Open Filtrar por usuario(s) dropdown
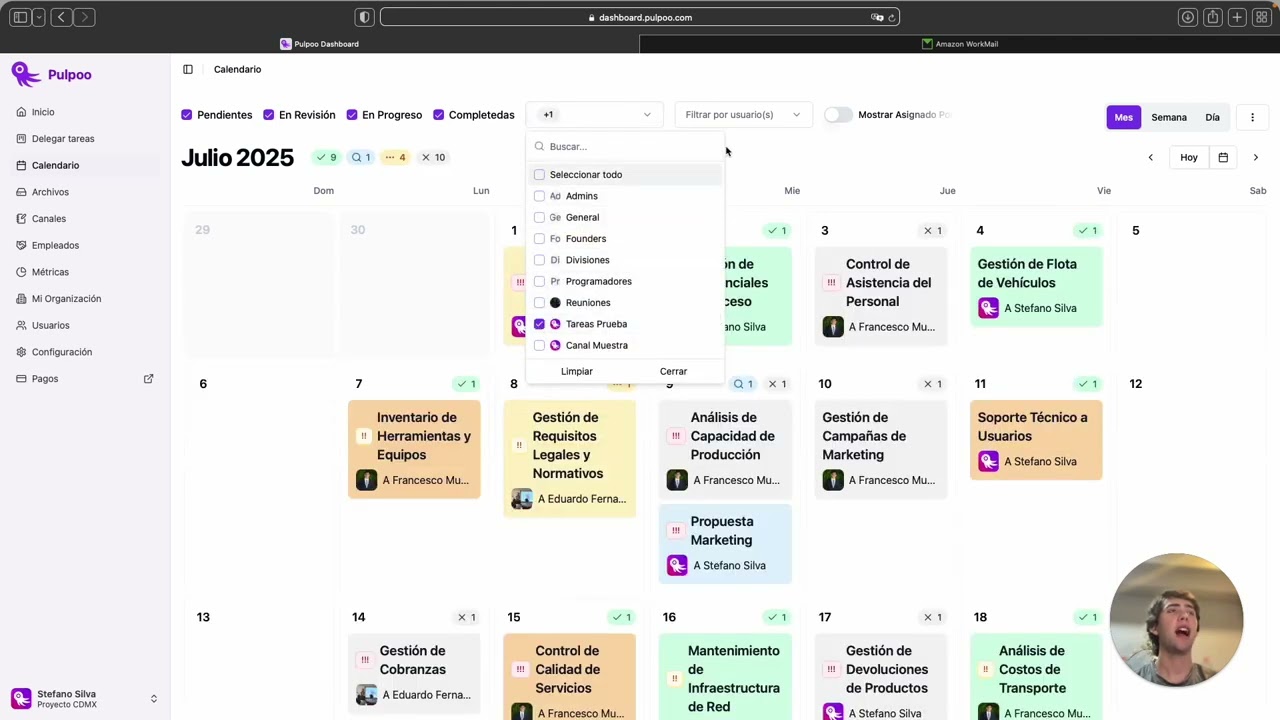The image size is (1280, 720). 743,115
